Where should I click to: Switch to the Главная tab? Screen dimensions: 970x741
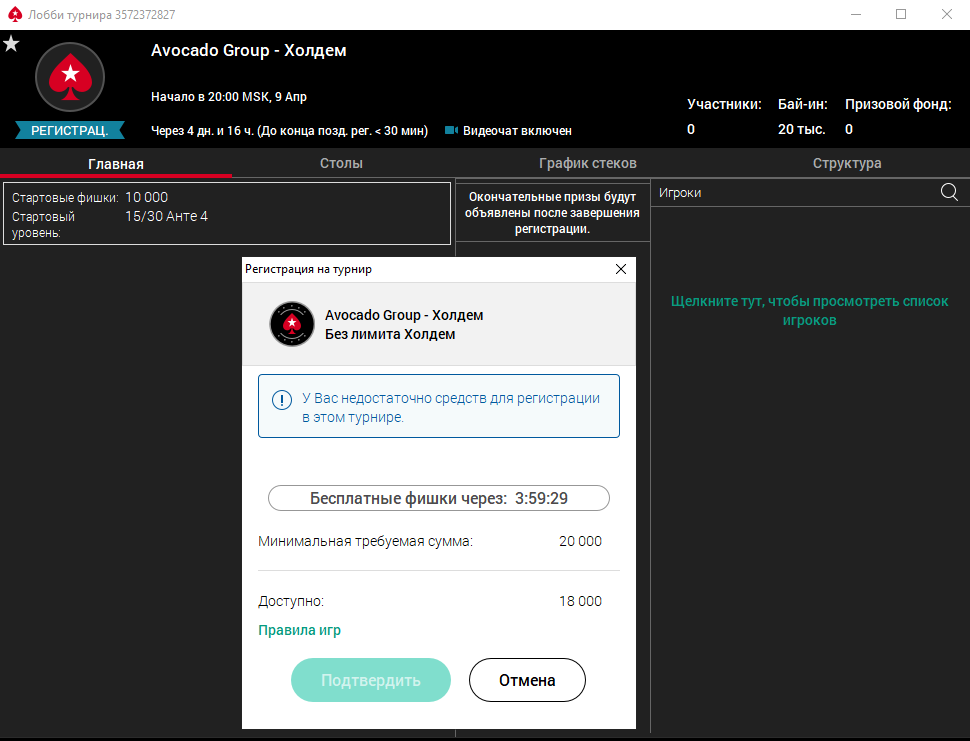116,164
